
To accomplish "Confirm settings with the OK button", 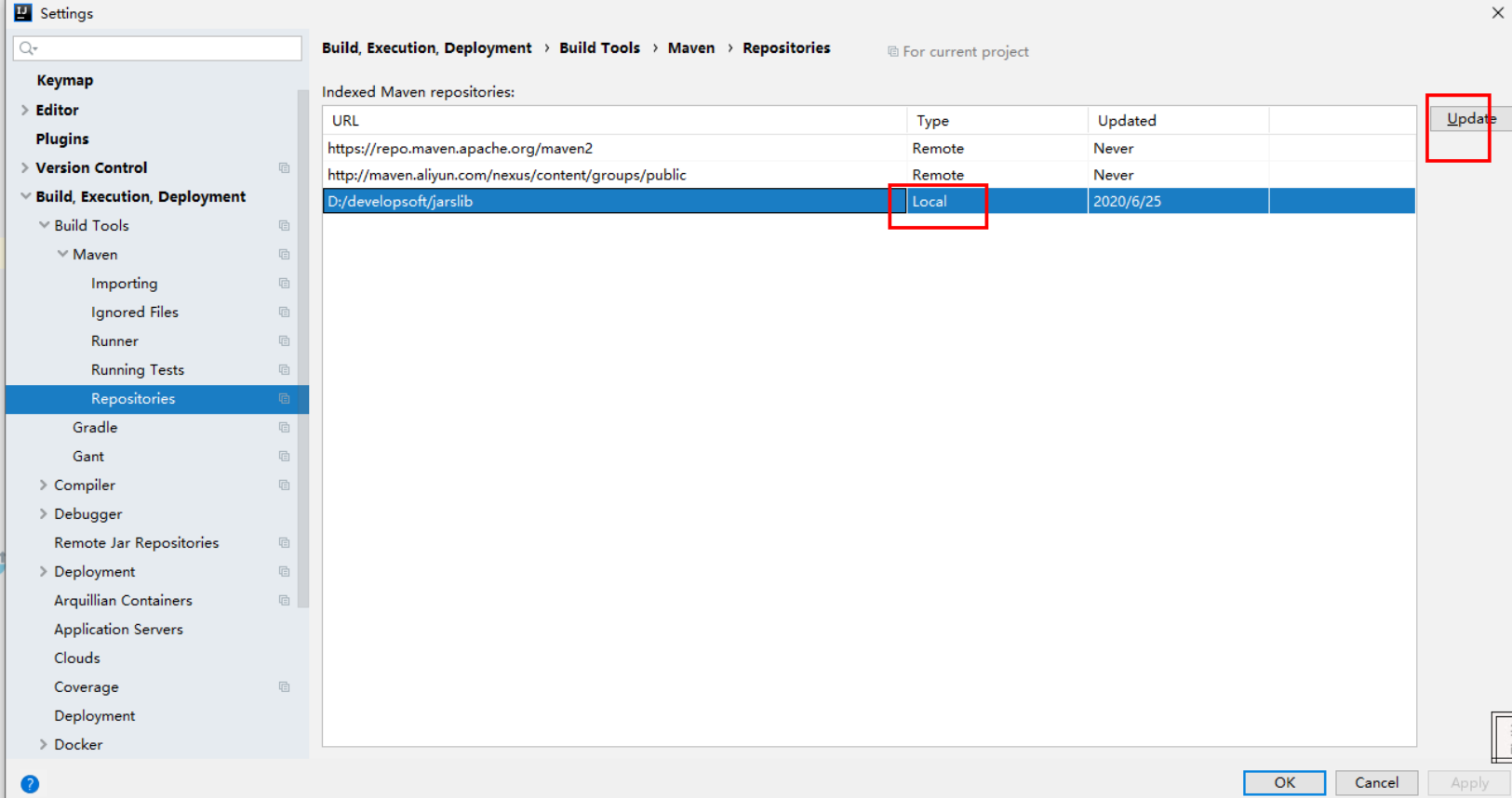I will (x=1284, y=782).
